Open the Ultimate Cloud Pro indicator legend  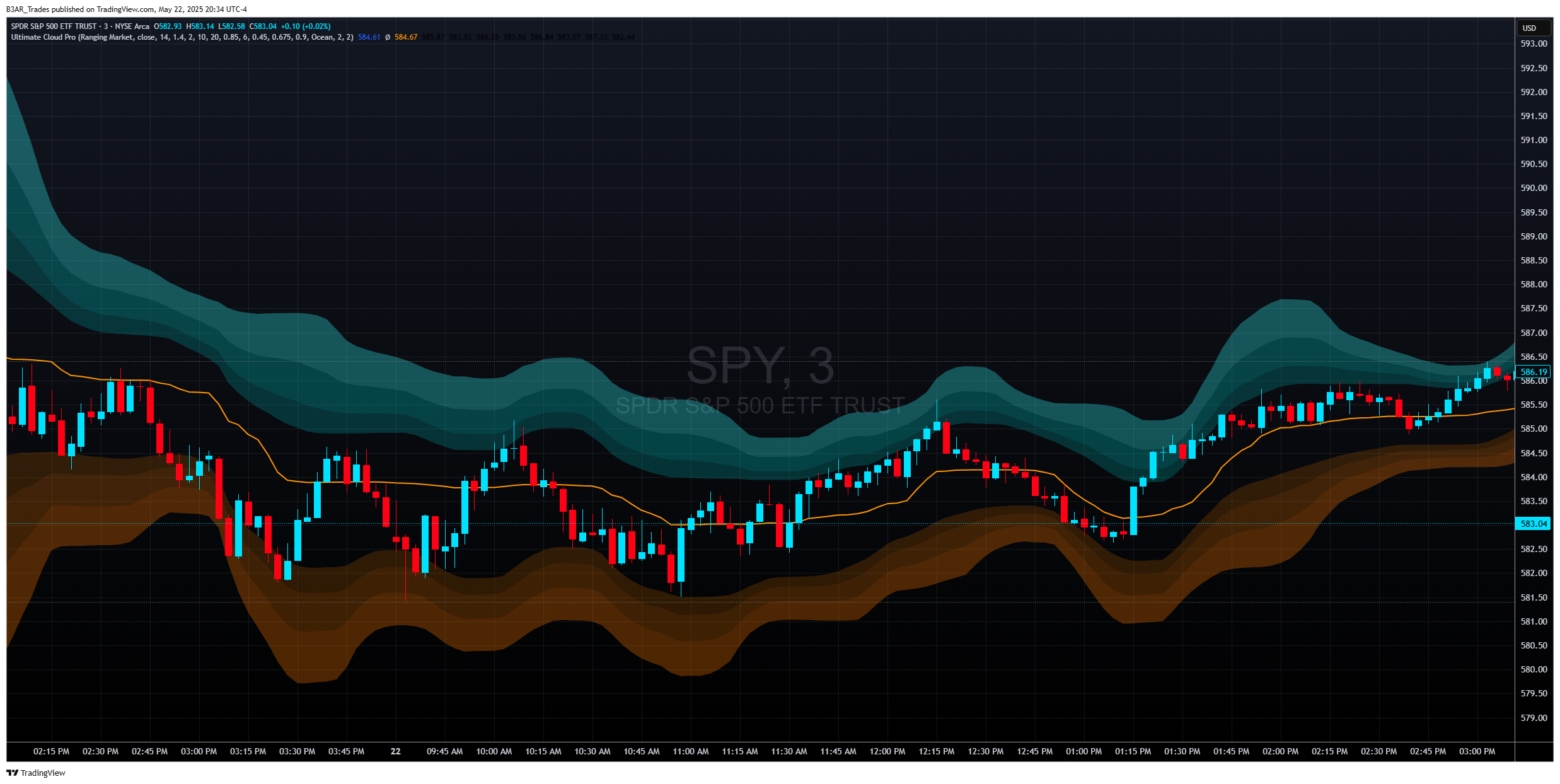pos(182,37)
